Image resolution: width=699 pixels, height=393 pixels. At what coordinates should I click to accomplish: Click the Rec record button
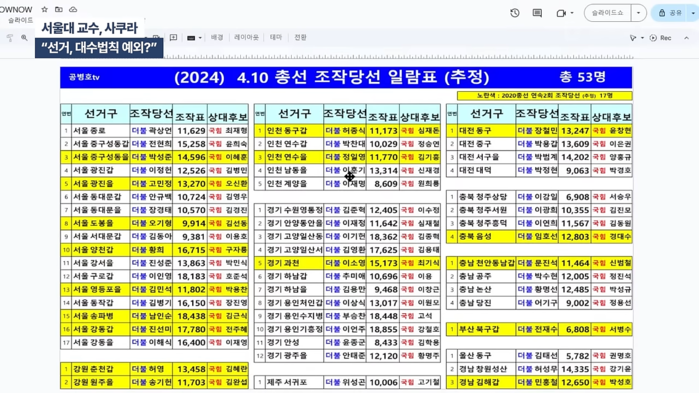point(661,38)
